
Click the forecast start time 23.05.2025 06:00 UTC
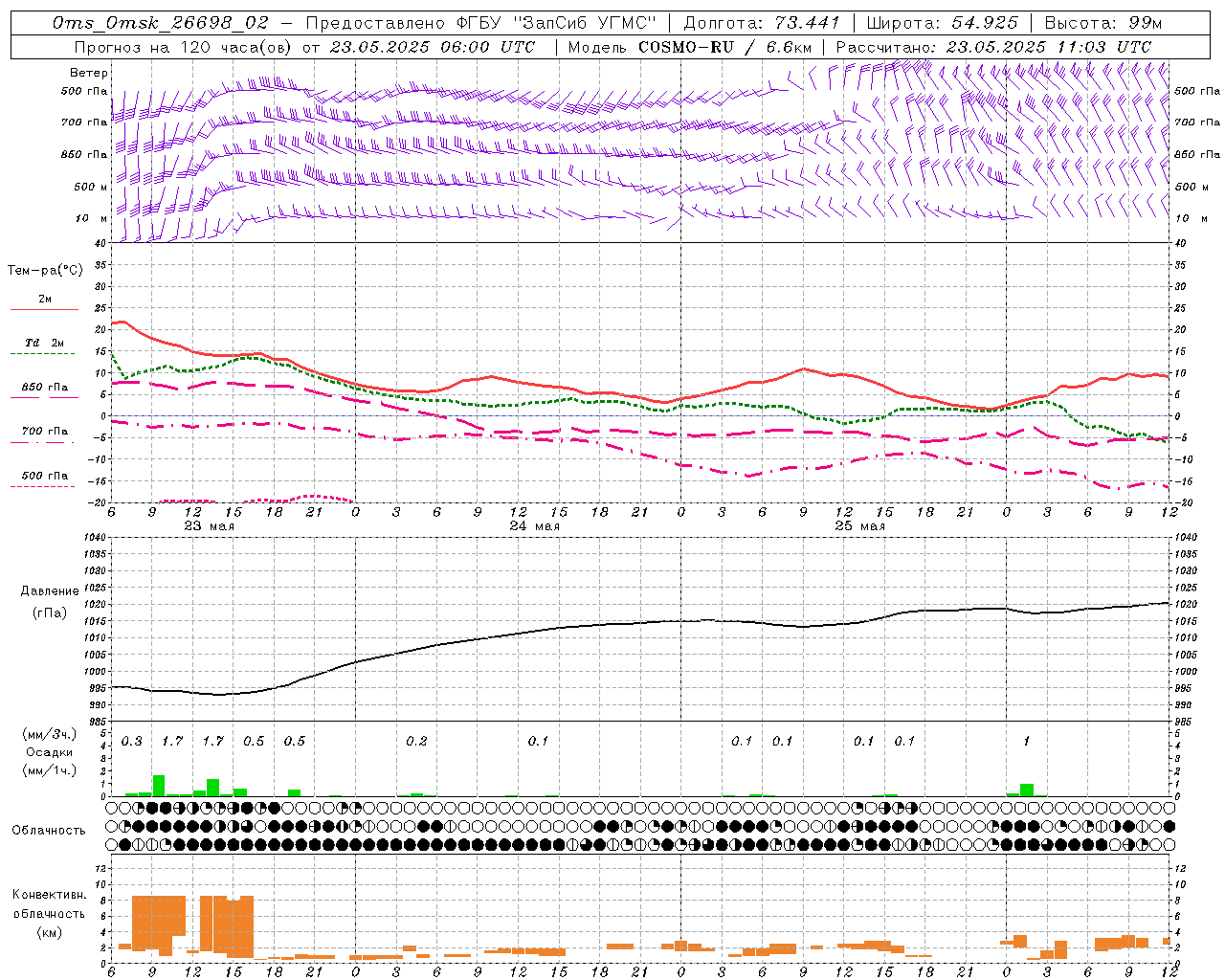[433, 47]
